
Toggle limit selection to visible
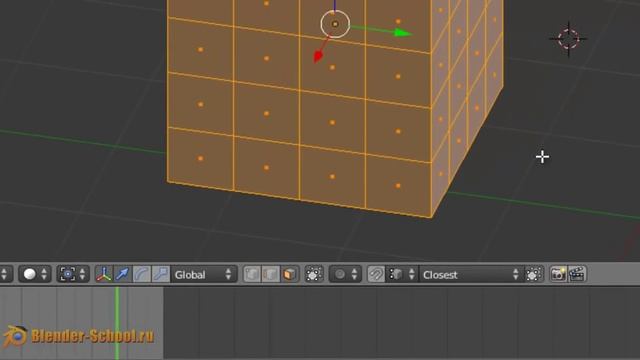pyautogui.click(x=313, y=274)
